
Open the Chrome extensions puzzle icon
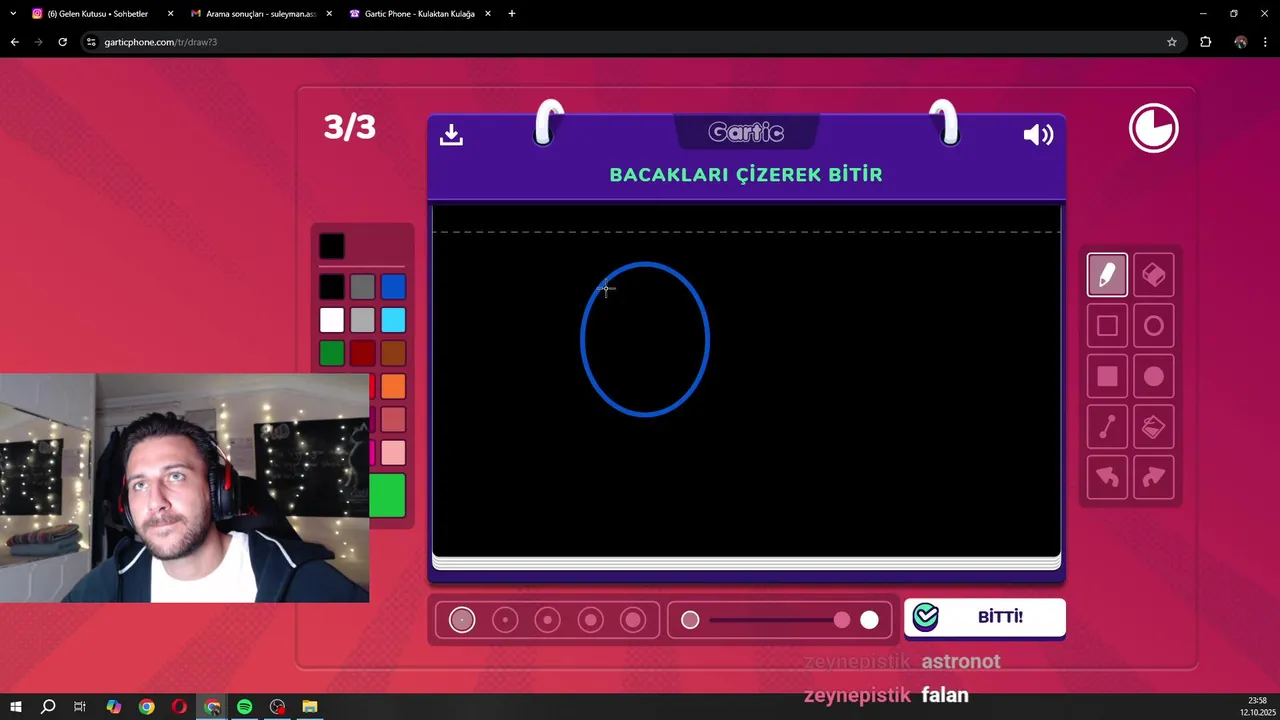pyautogui.click(x=1205, y=42)
